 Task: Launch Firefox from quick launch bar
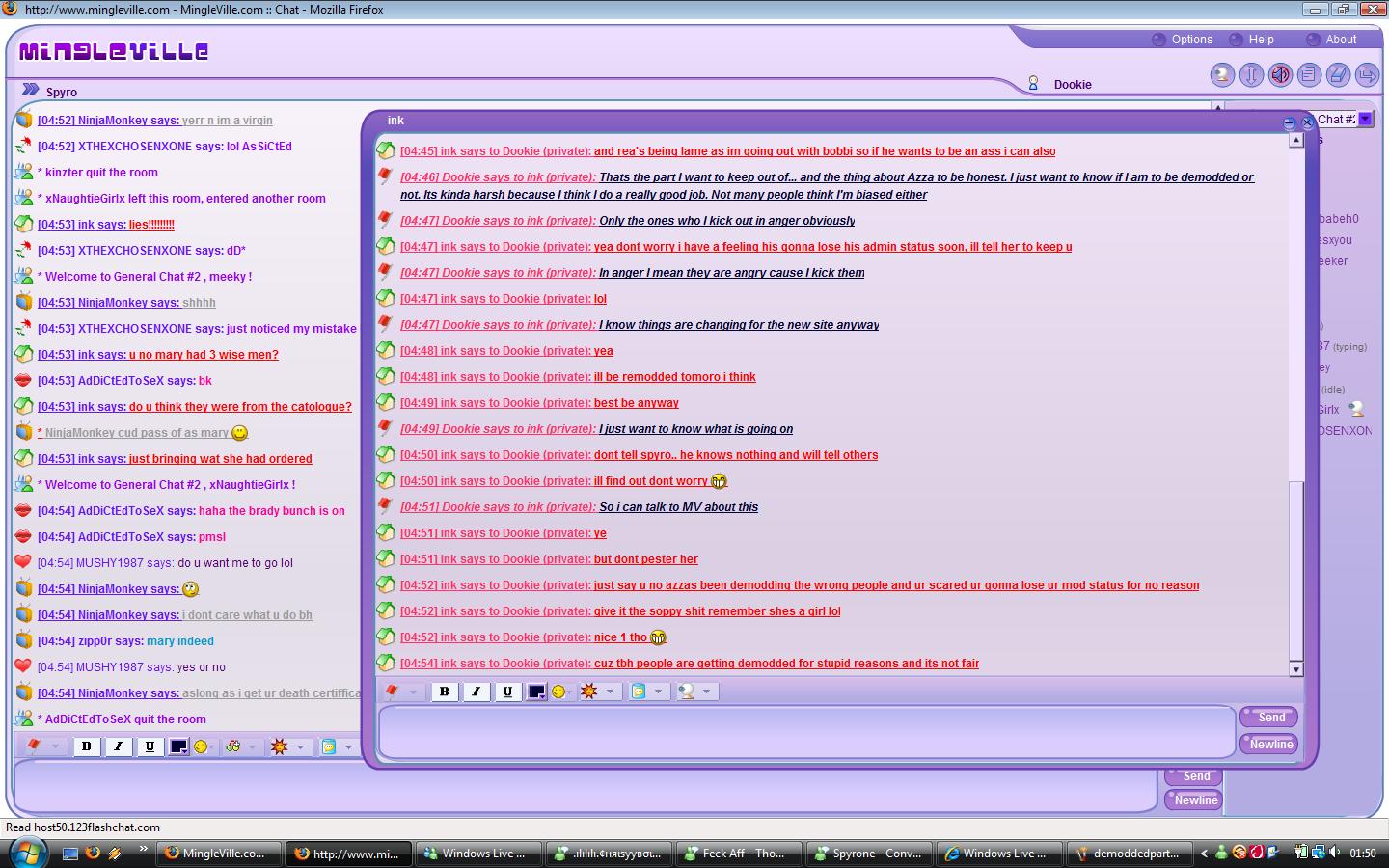click(93, 854)
